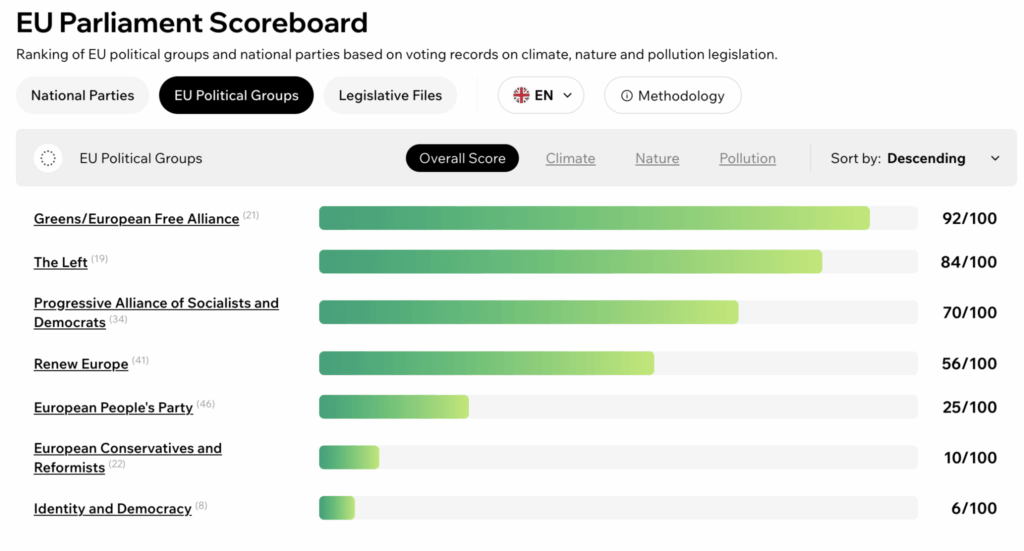Expand the Sort by Descending dropdown
Viewport: 1024px width, 551px height.
coord(914,158)
